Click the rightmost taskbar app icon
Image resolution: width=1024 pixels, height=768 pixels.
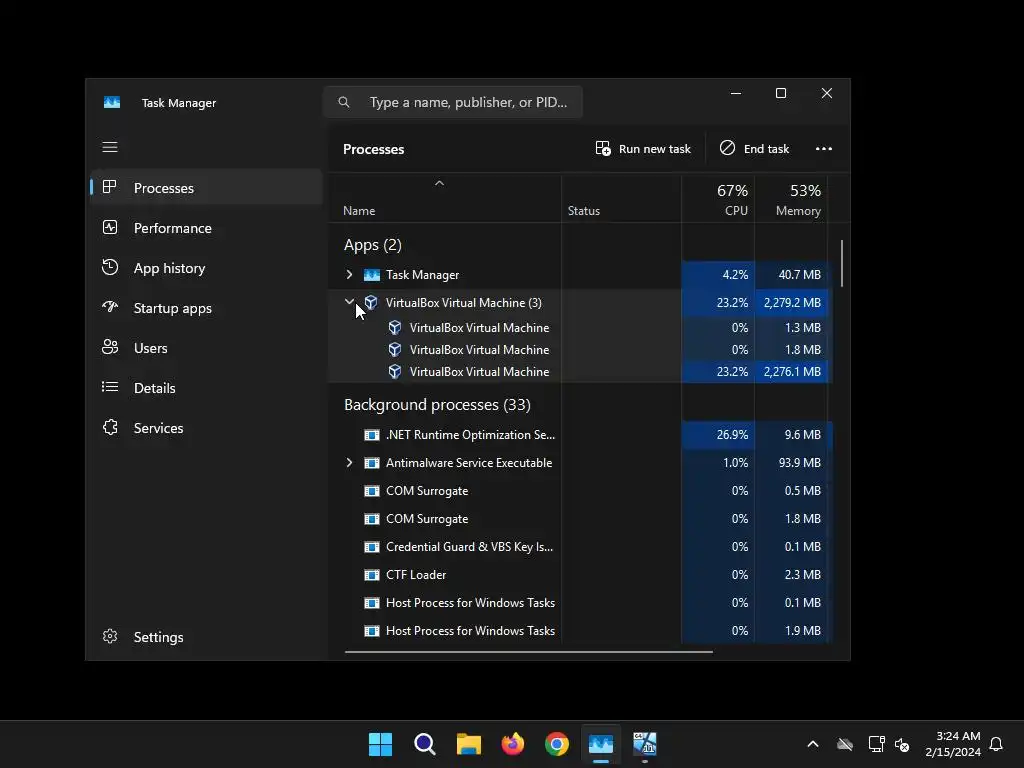click(x=645, y=744)
